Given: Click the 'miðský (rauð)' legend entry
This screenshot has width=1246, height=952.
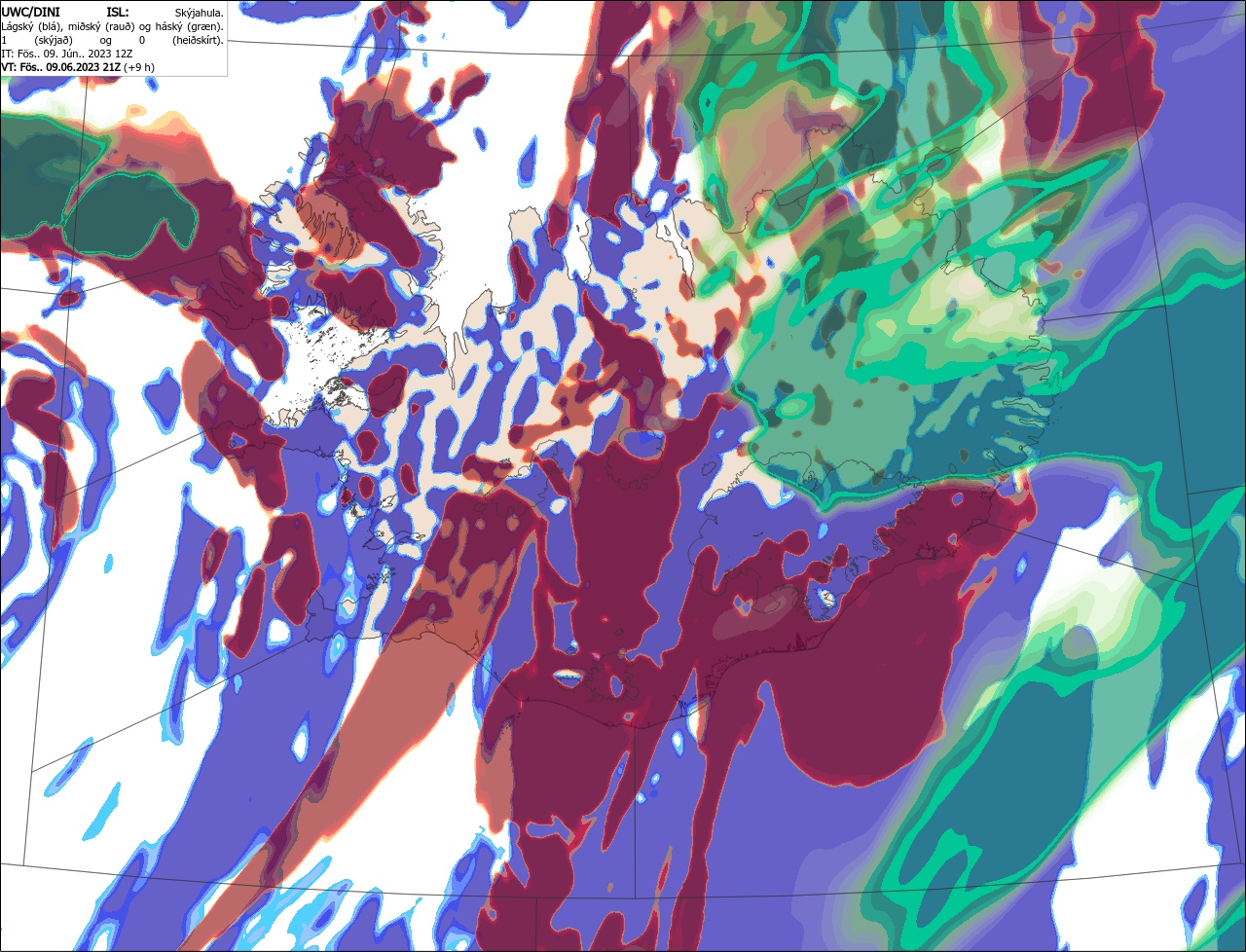Looking at the screenshot, I should coord(101,27).
